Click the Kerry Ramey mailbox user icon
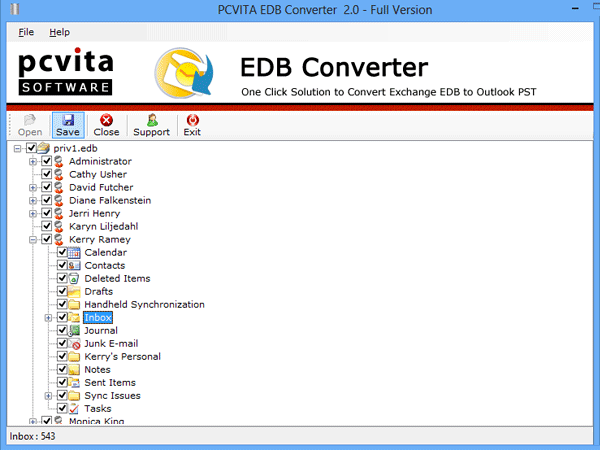 click(59, 239)
